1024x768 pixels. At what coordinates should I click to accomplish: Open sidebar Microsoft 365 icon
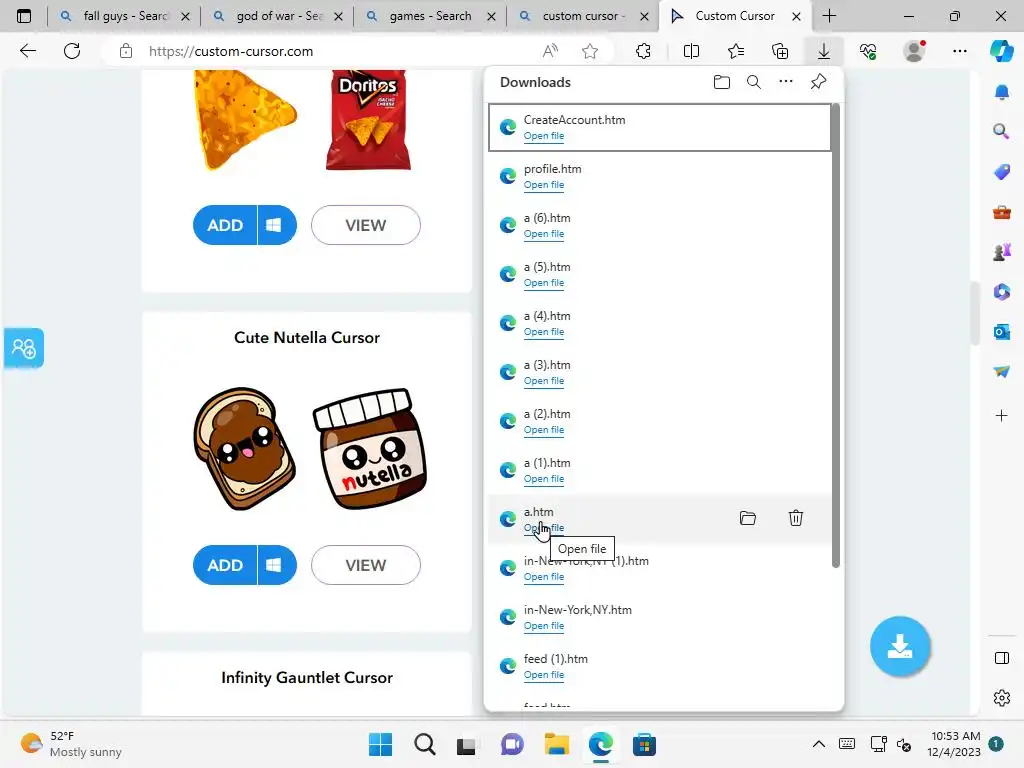click(x=1002, y=291)
